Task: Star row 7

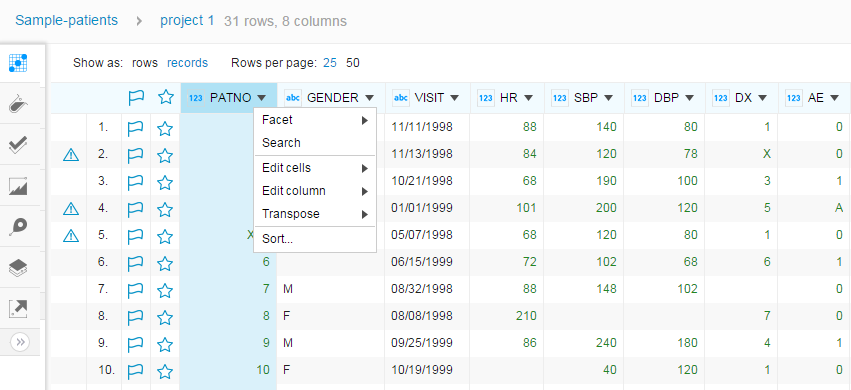Action: click(165, 290)
